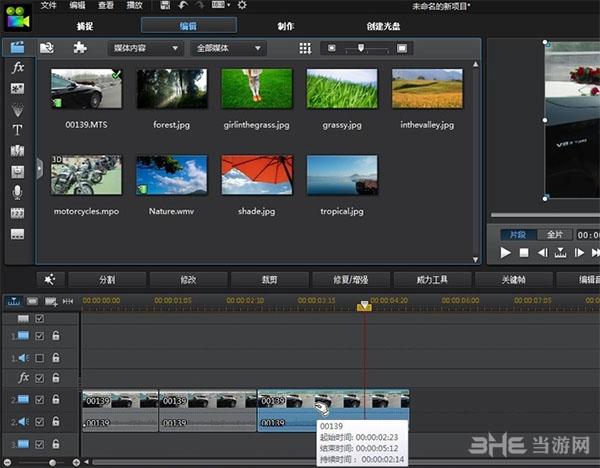Screen dimensions: 600x468
Task: Open the 编辑 menu in the menu bar
Action: coord(77,5)
